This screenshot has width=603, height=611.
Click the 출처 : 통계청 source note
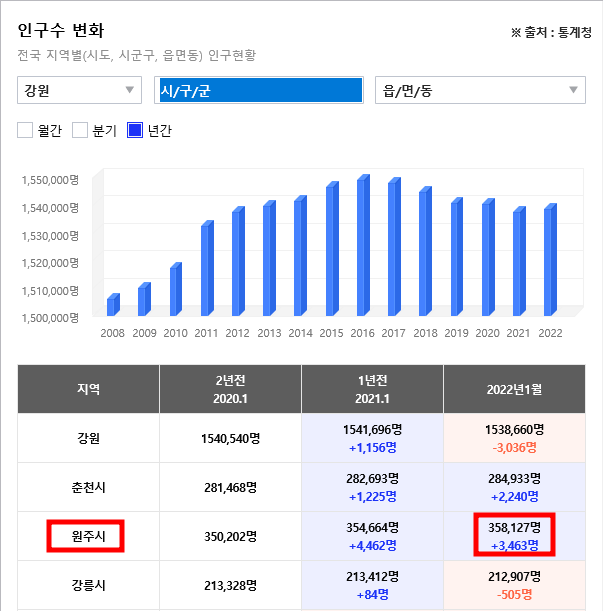[552, 32]
